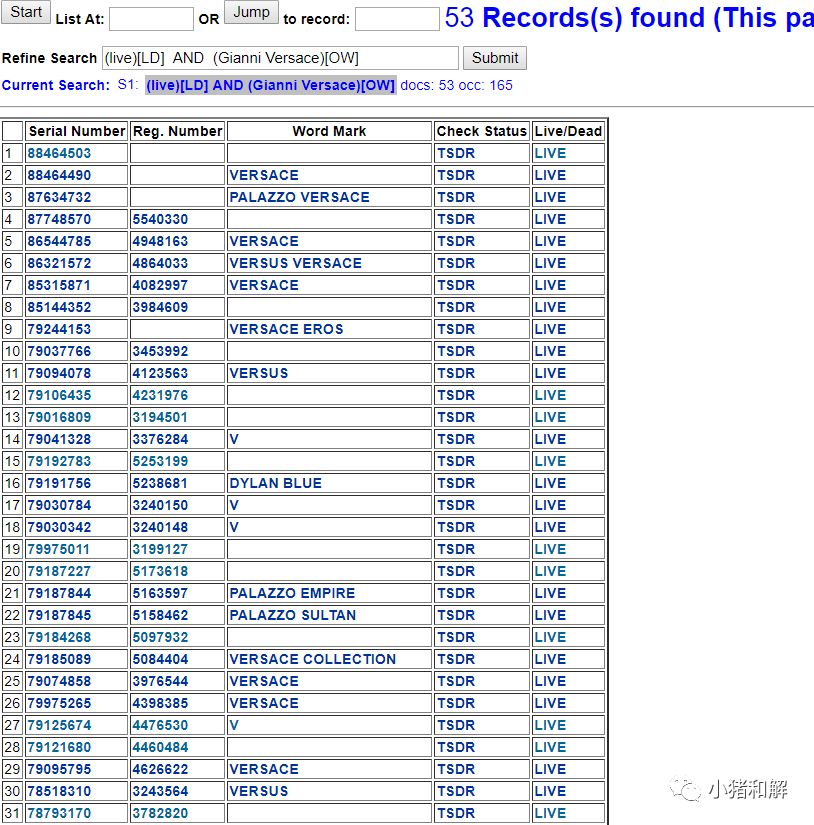
Task: Open registration number 4460484
Action: pos(160,748)
